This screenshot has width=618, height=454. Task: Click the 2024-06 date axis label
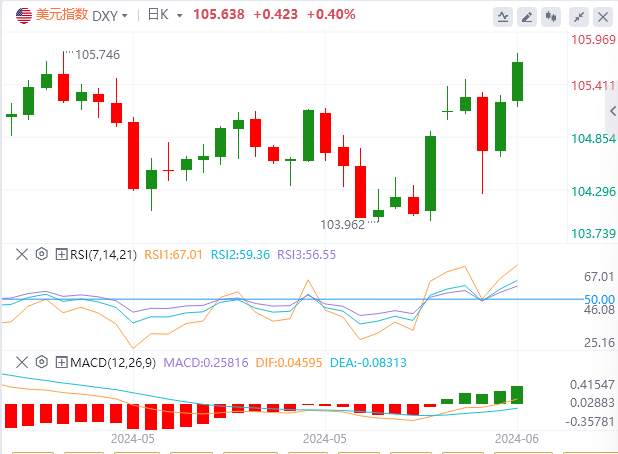517,439
